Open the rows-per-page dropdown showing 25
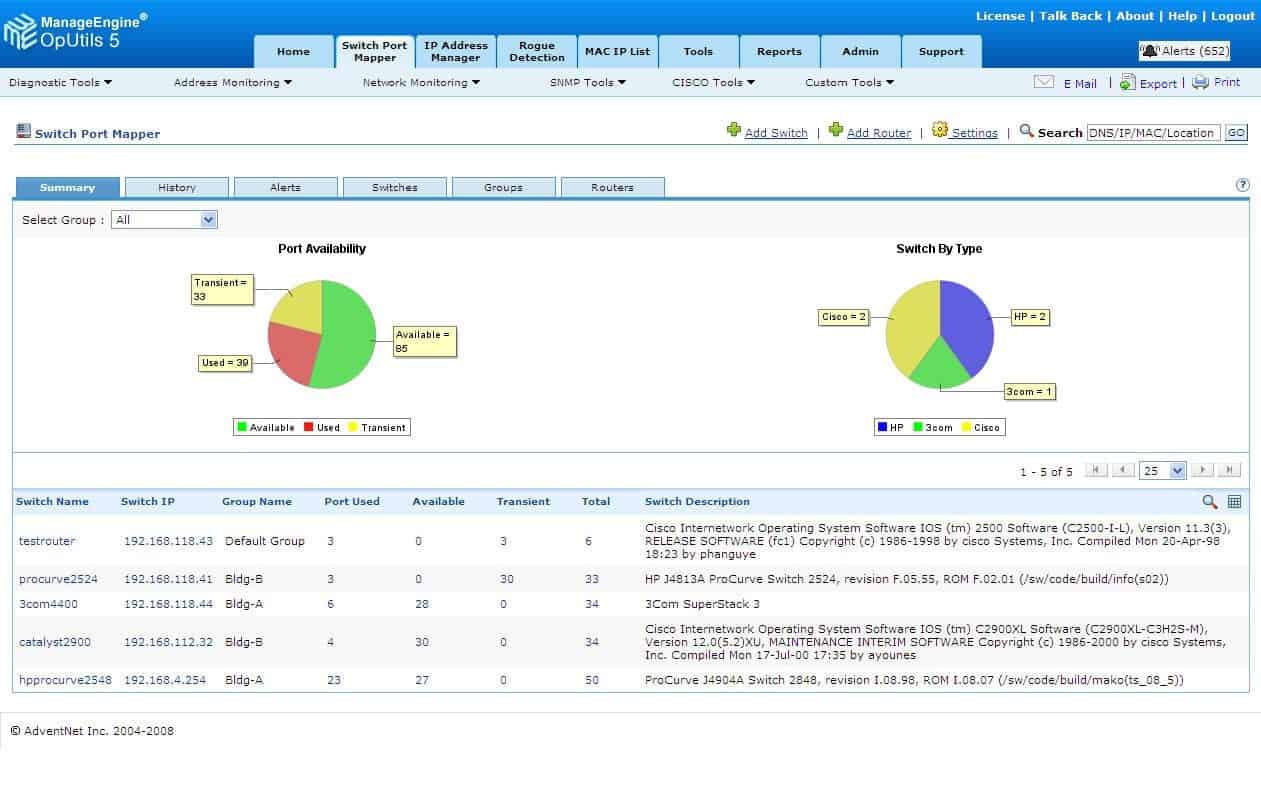The width and height of the screenshot is (1261, 786). [1162, 470]
